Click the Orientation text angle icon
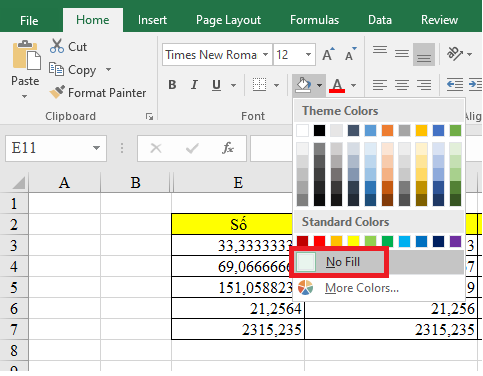483x376 pixels. [x=454, y=54]
